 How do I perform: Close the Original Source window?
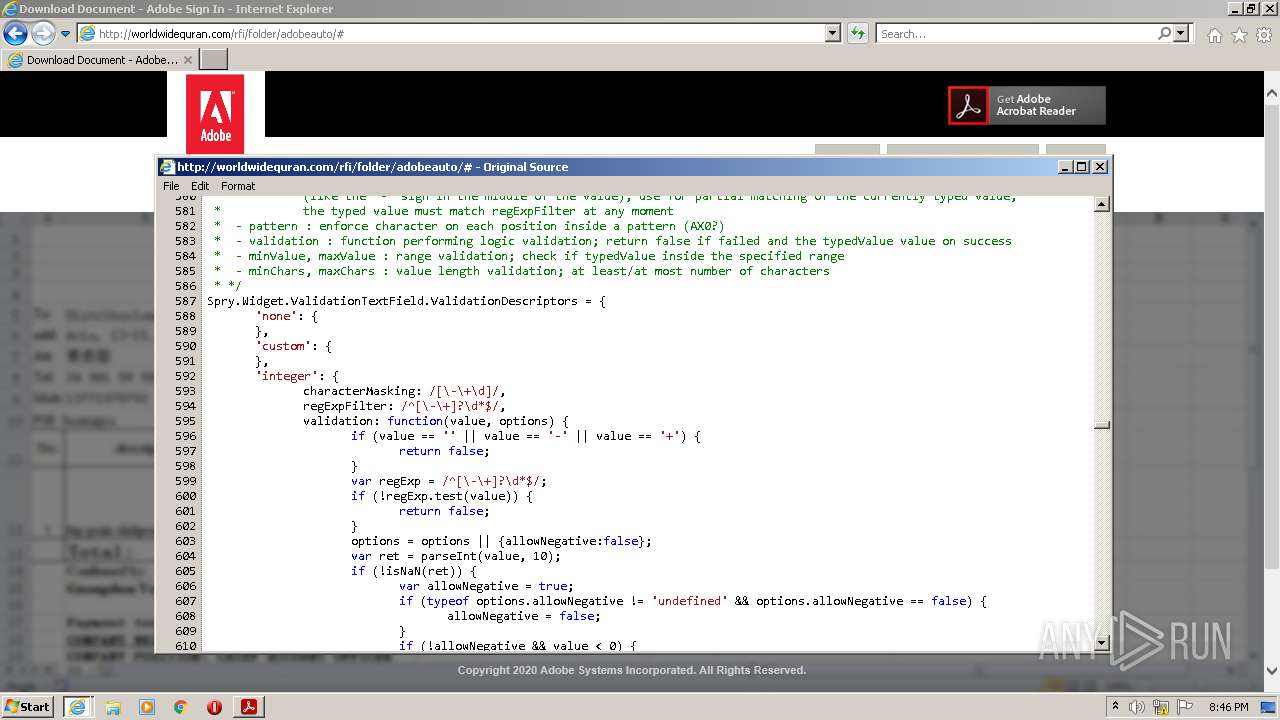[x=1100, y=167]
